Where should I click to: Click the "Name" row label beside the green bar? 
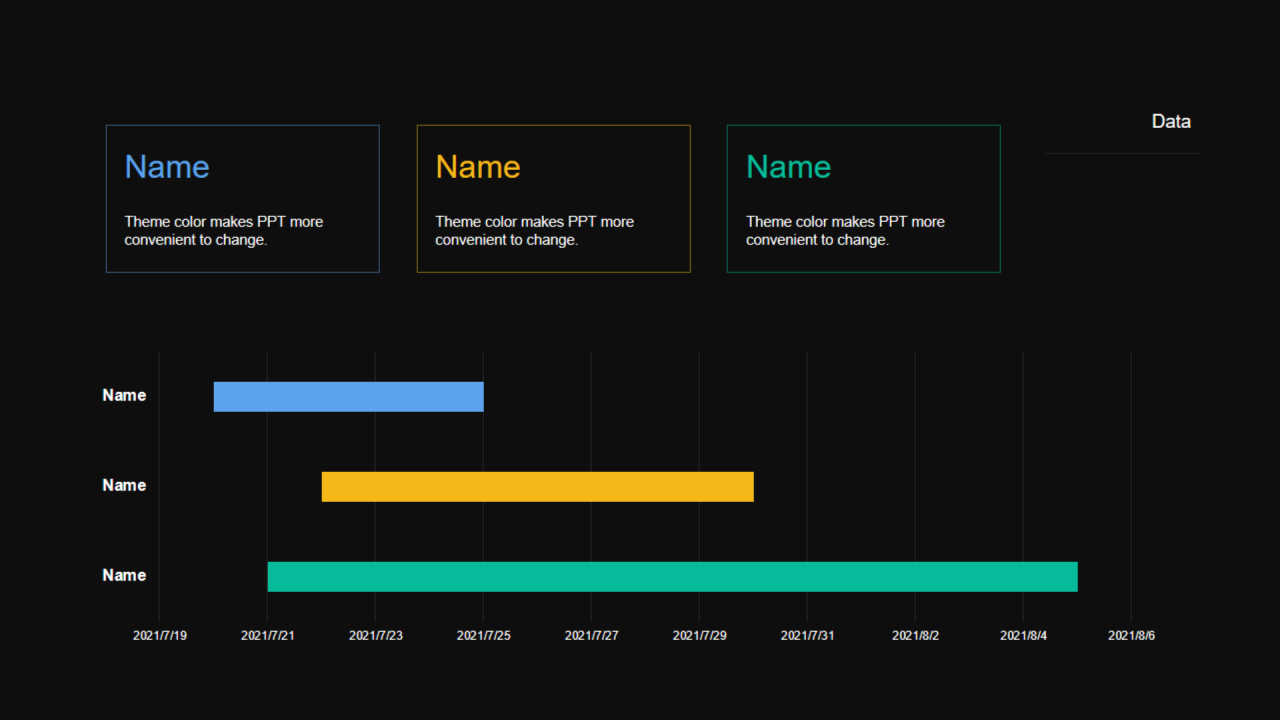(x=124, y=576)
